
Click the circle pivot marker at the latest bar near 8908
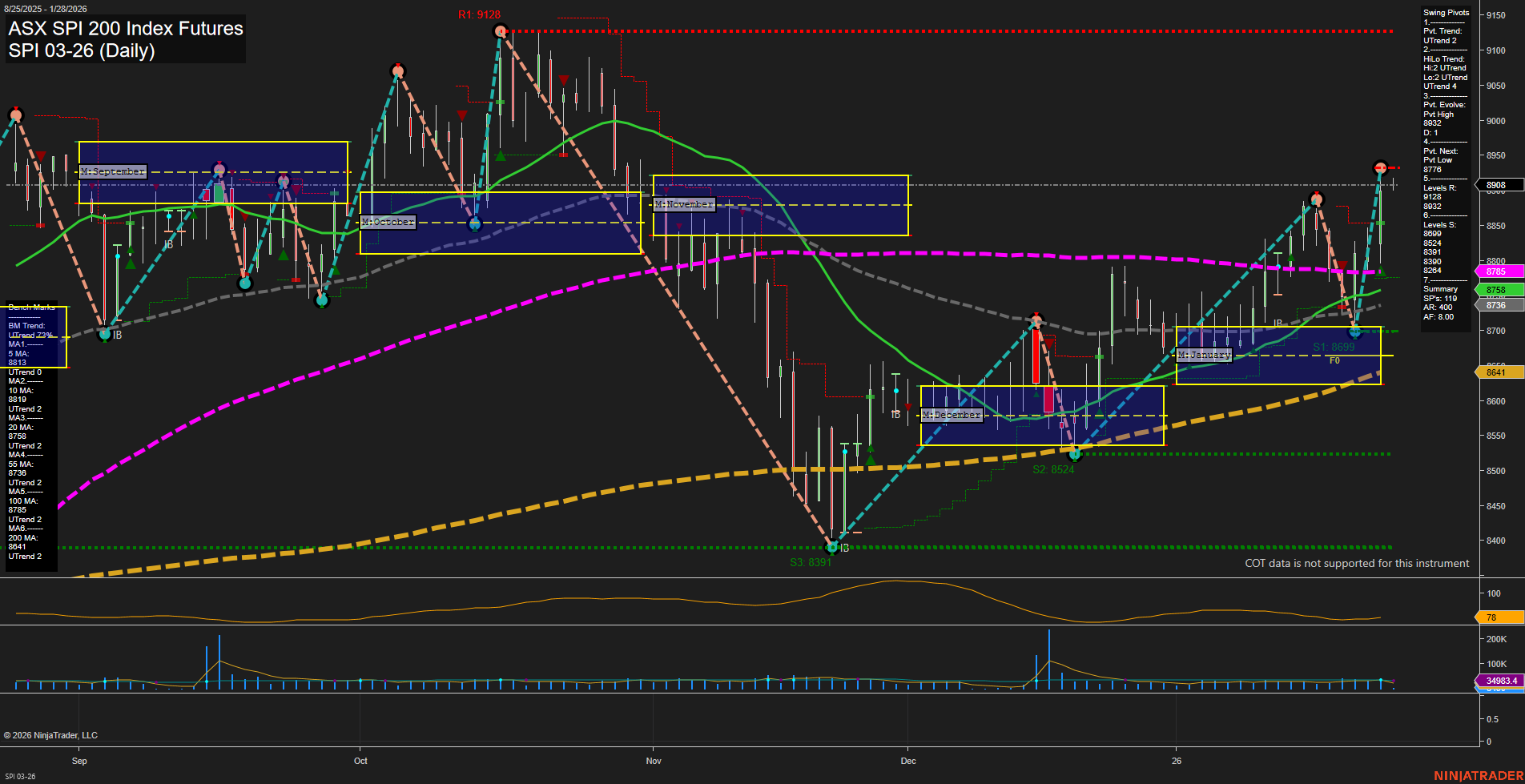tap(1381, 168)
